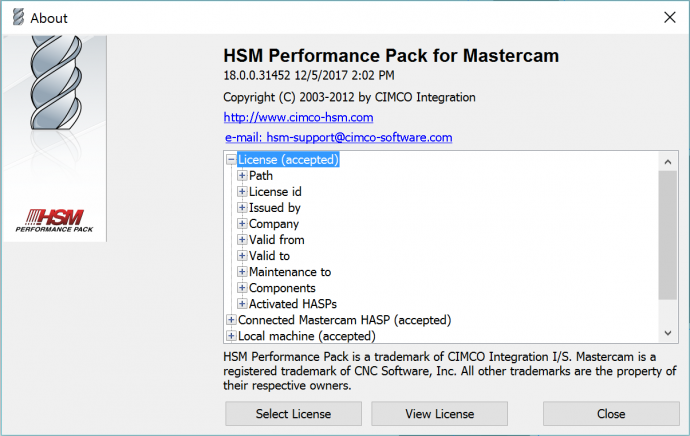Expand Local machine (accepted) node
Viewport: 690px width, 436px height.
(x=231, y=336)
